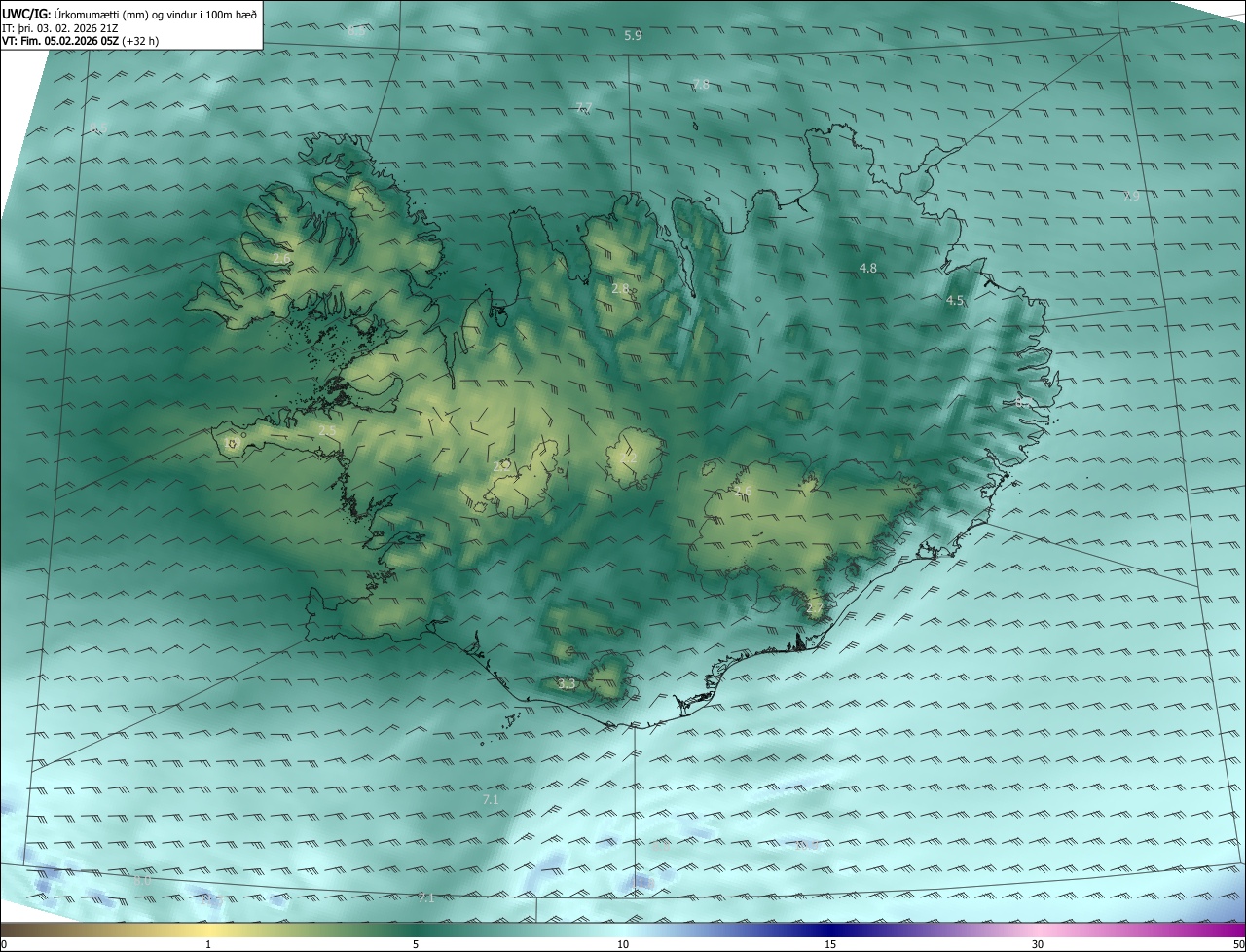Click the 4.8 value in northeast Iceland
The image size is (1246, 952).
(x=868, y=268)
